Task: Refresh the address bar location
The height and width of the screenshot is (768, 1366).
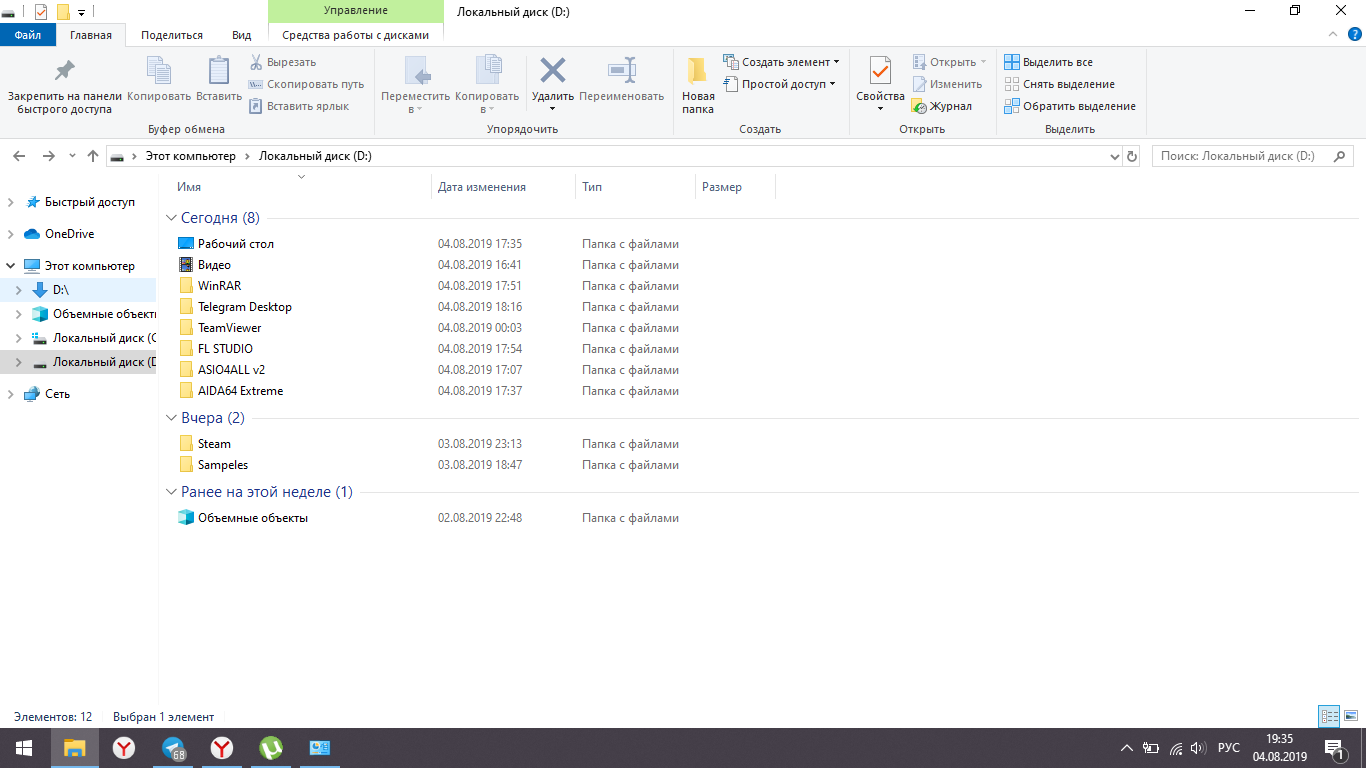Action: pyautogui.click(x=1132, y=157)
